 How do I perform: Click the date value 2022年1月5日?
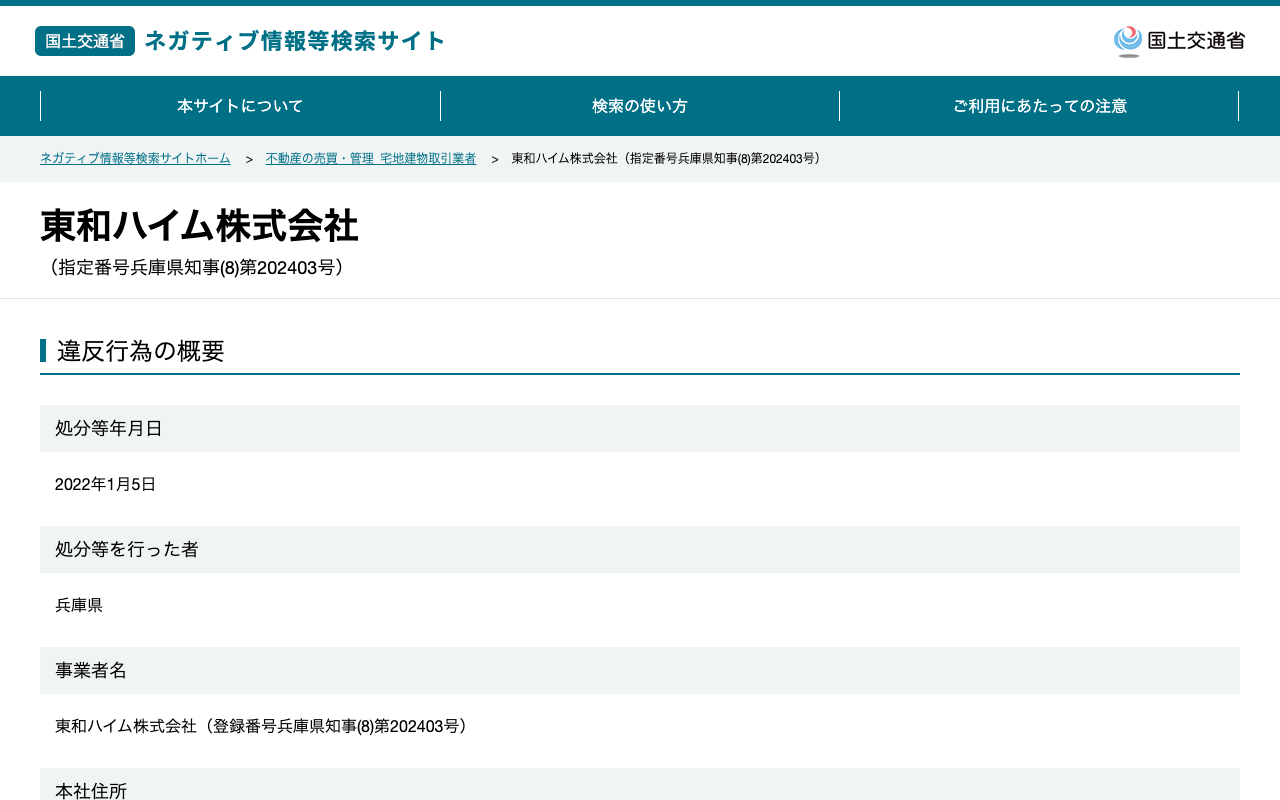pyautogui.click(x=106, y=484)
